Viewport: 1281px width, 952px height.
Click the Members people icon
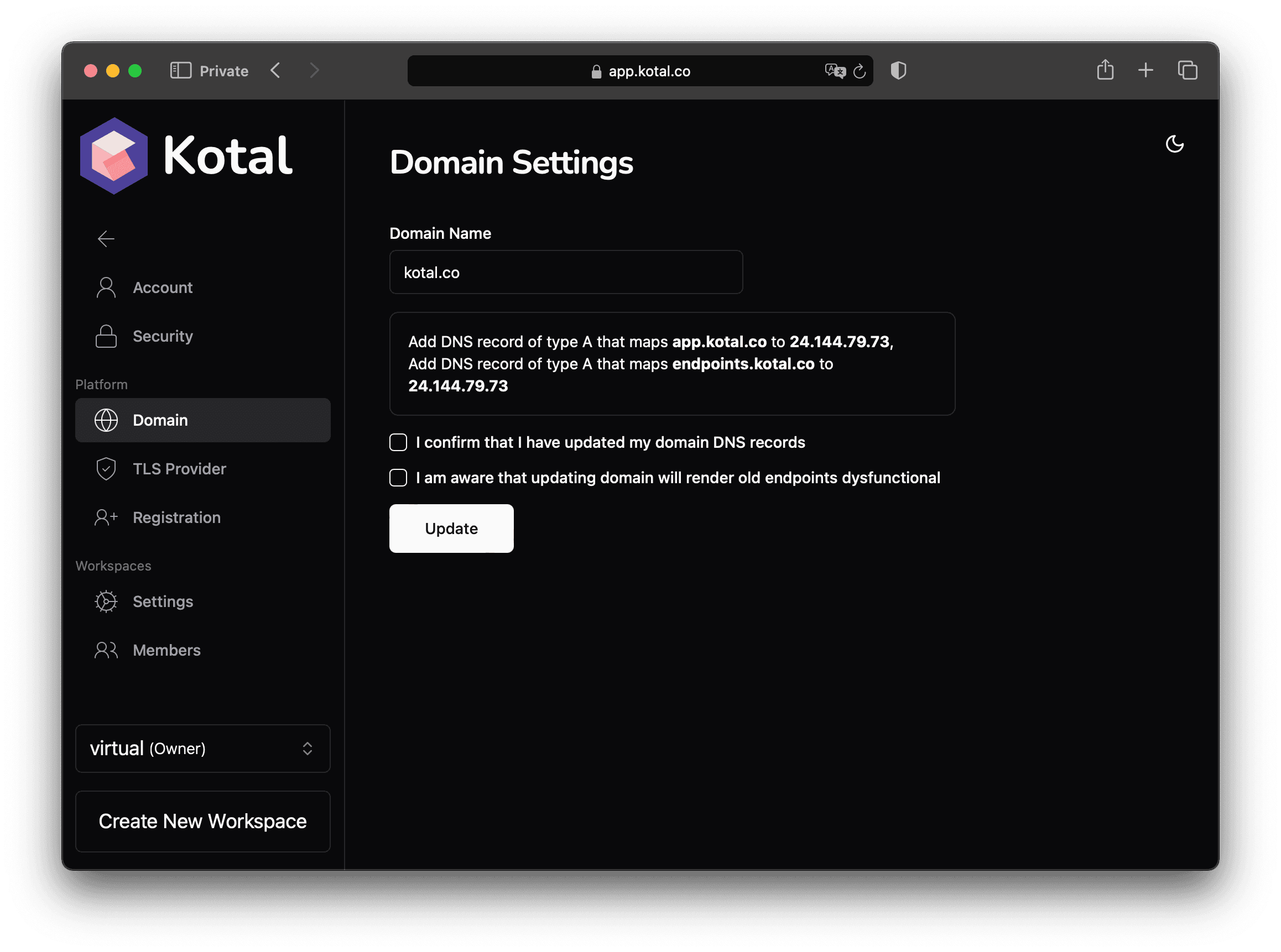point(106,650)
